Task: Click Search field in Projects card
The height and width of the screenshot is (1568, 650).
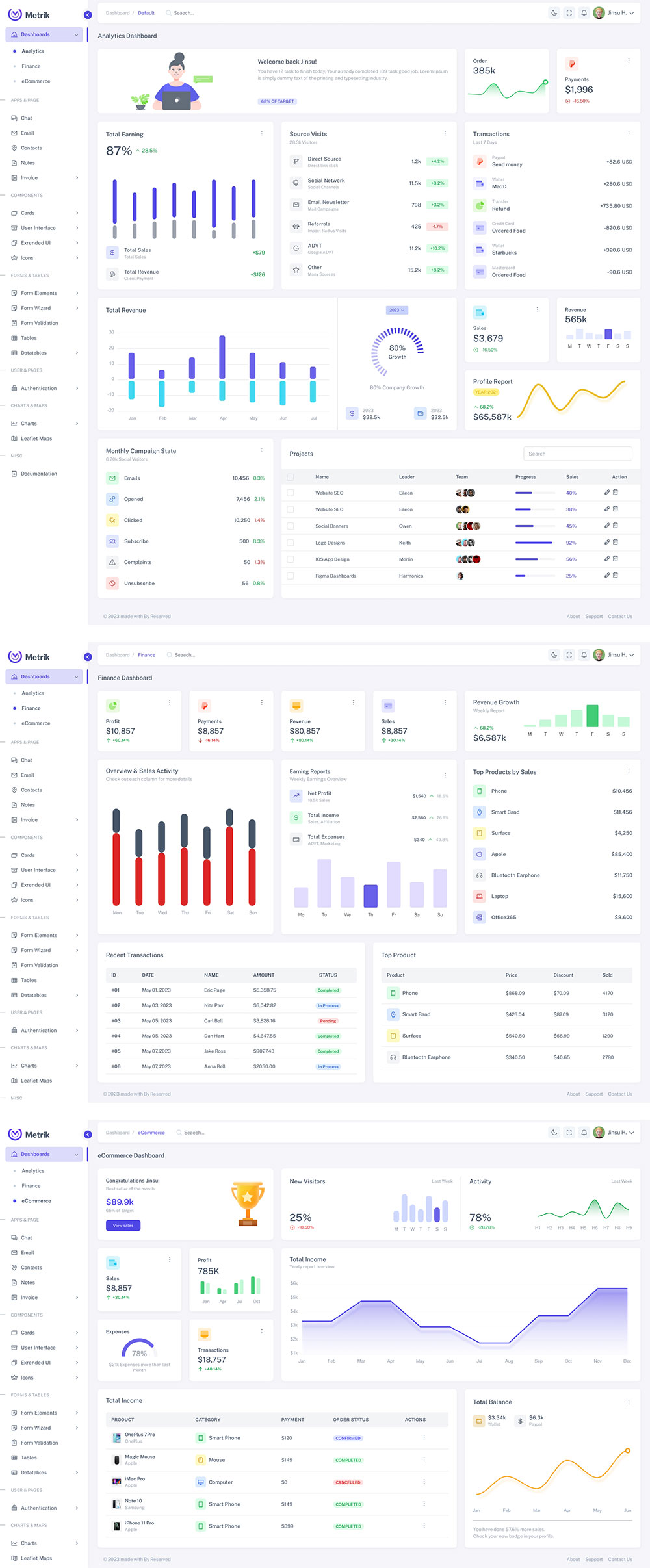Action: click(x=578, y=454)
